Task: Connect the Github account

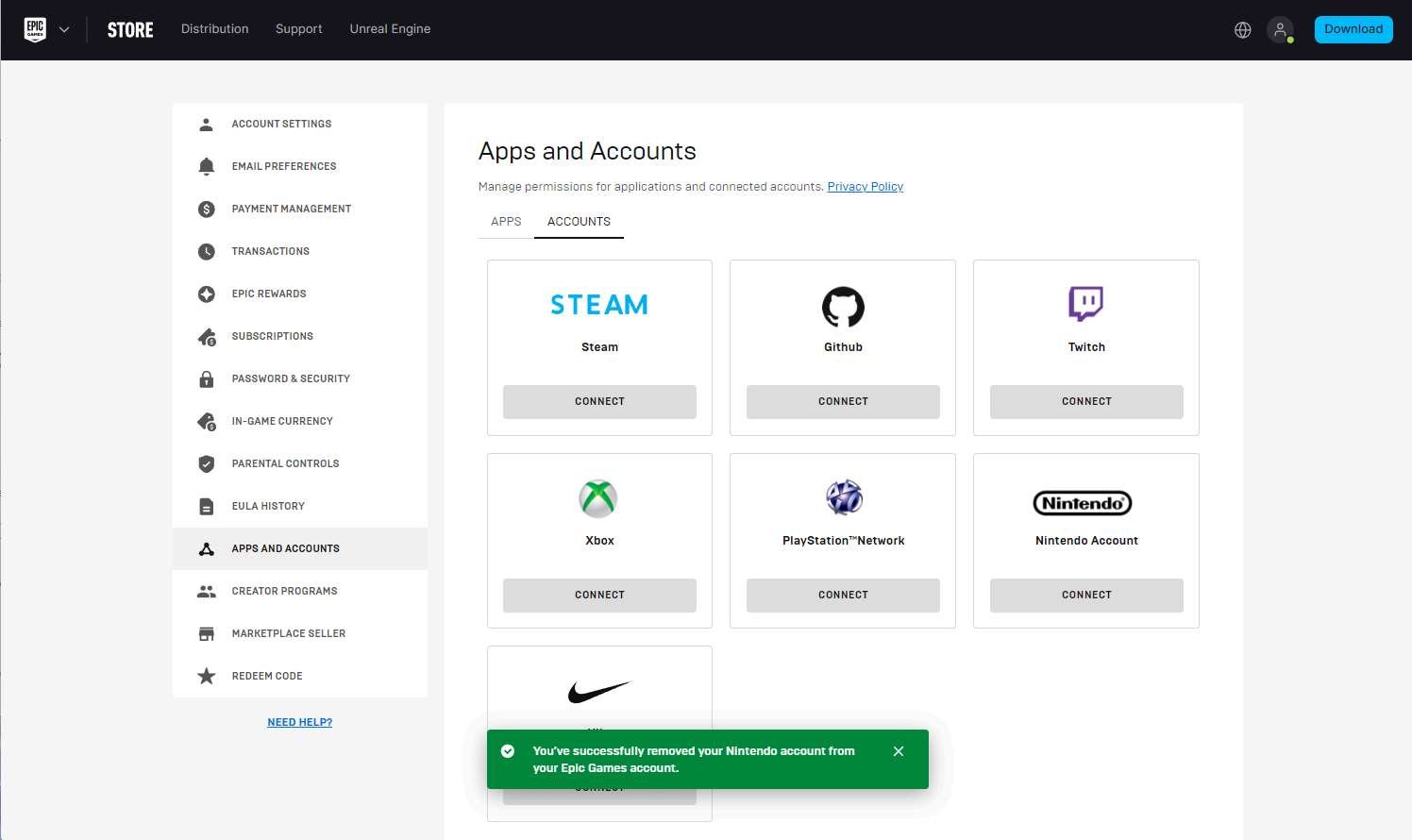Action: point(843,401)
